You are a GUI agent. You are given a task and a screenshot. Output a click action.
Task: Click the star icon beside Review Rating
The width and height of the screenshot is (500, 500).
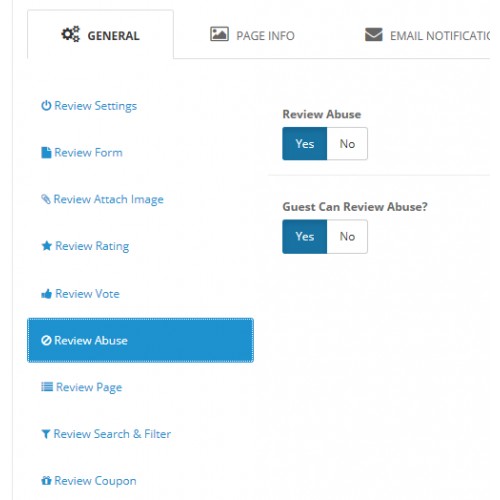(x=47, y=246)
